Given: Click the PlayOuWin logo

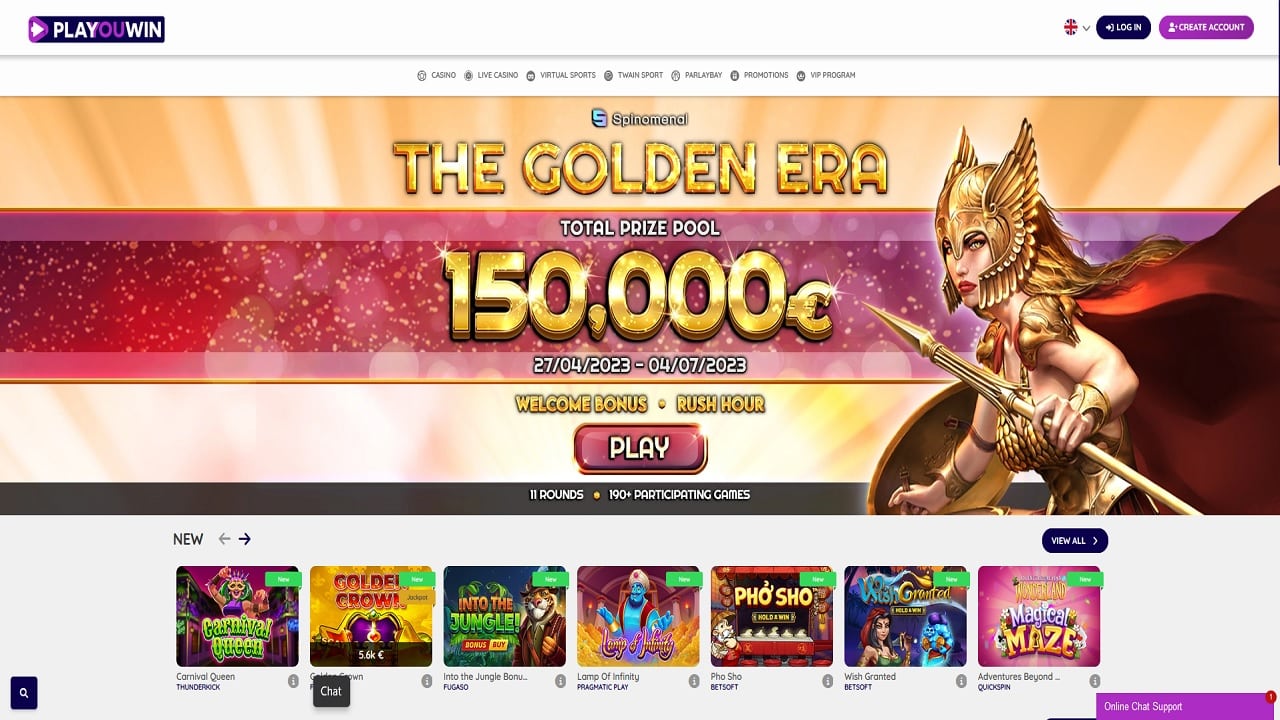Looking at the screenshot, I should pos(96,29).
